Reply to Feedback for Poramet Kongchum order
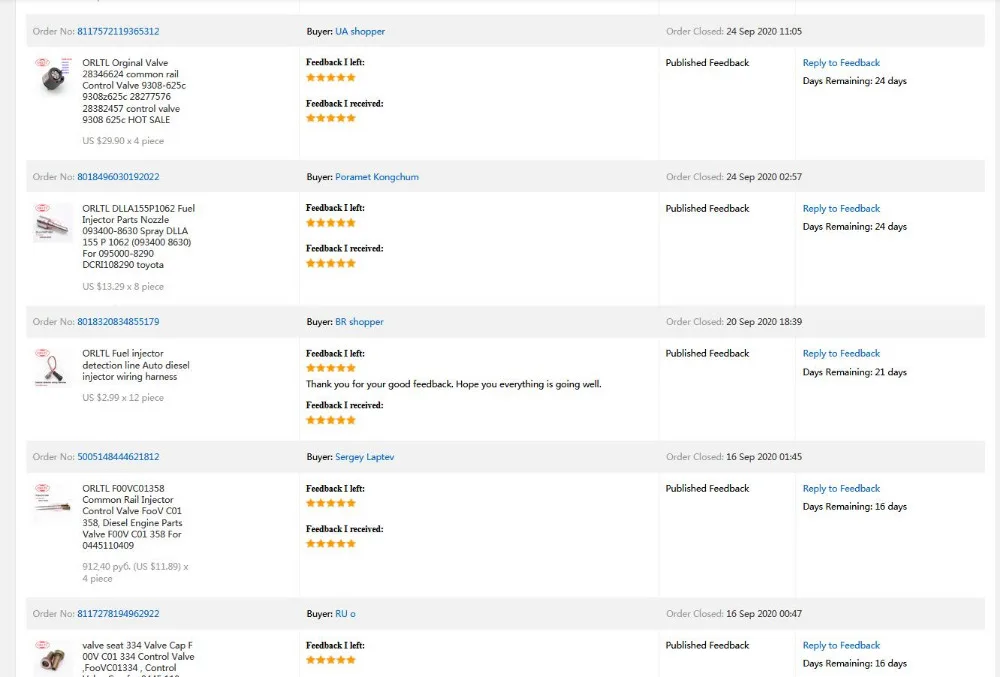This screenshot has width=1000, height=677. coord(841,209)
